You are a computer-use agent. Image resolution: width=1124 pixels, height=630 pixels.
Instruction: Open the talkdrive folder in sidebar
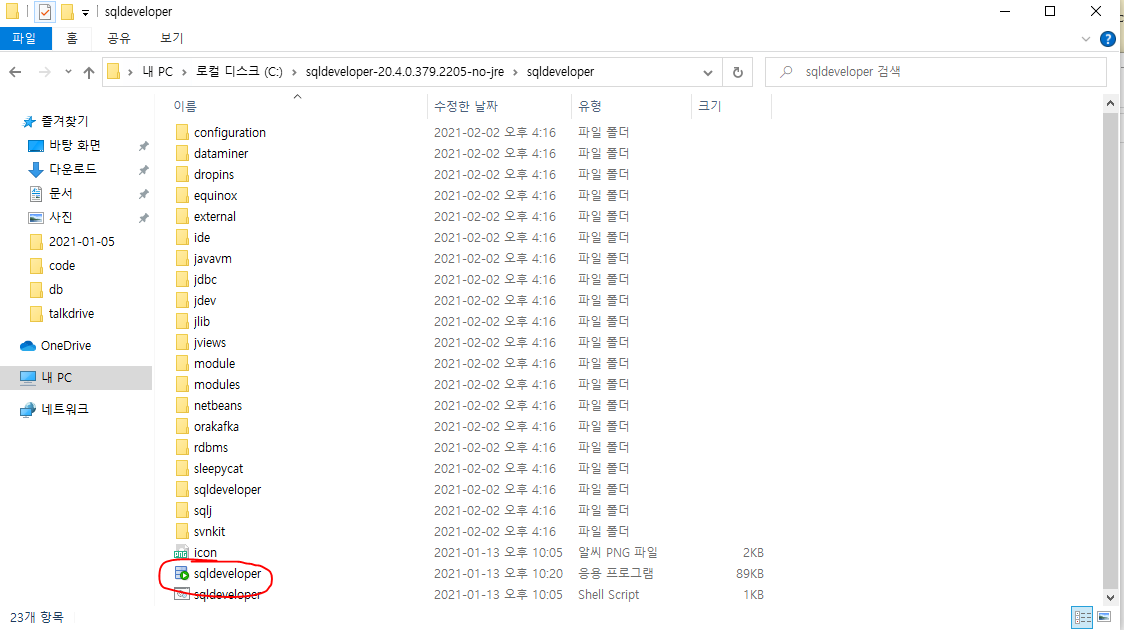[x=71, y=314]
